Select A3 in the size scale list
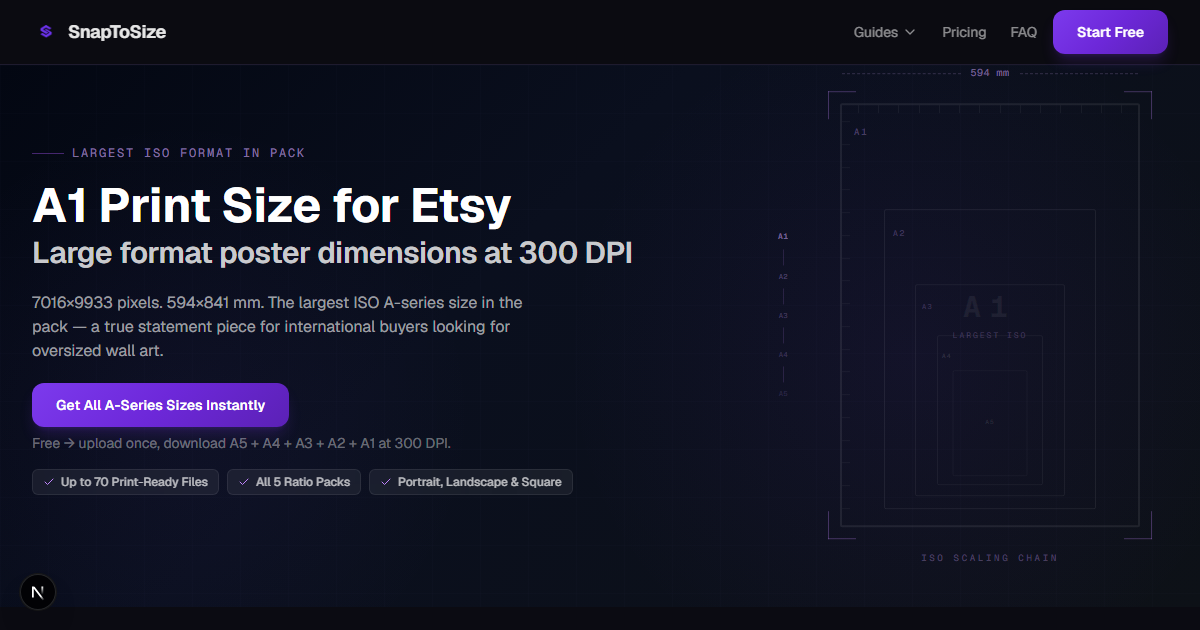Image resolution: width=1200 pixels, height=630 pixels. coord(783,315)
